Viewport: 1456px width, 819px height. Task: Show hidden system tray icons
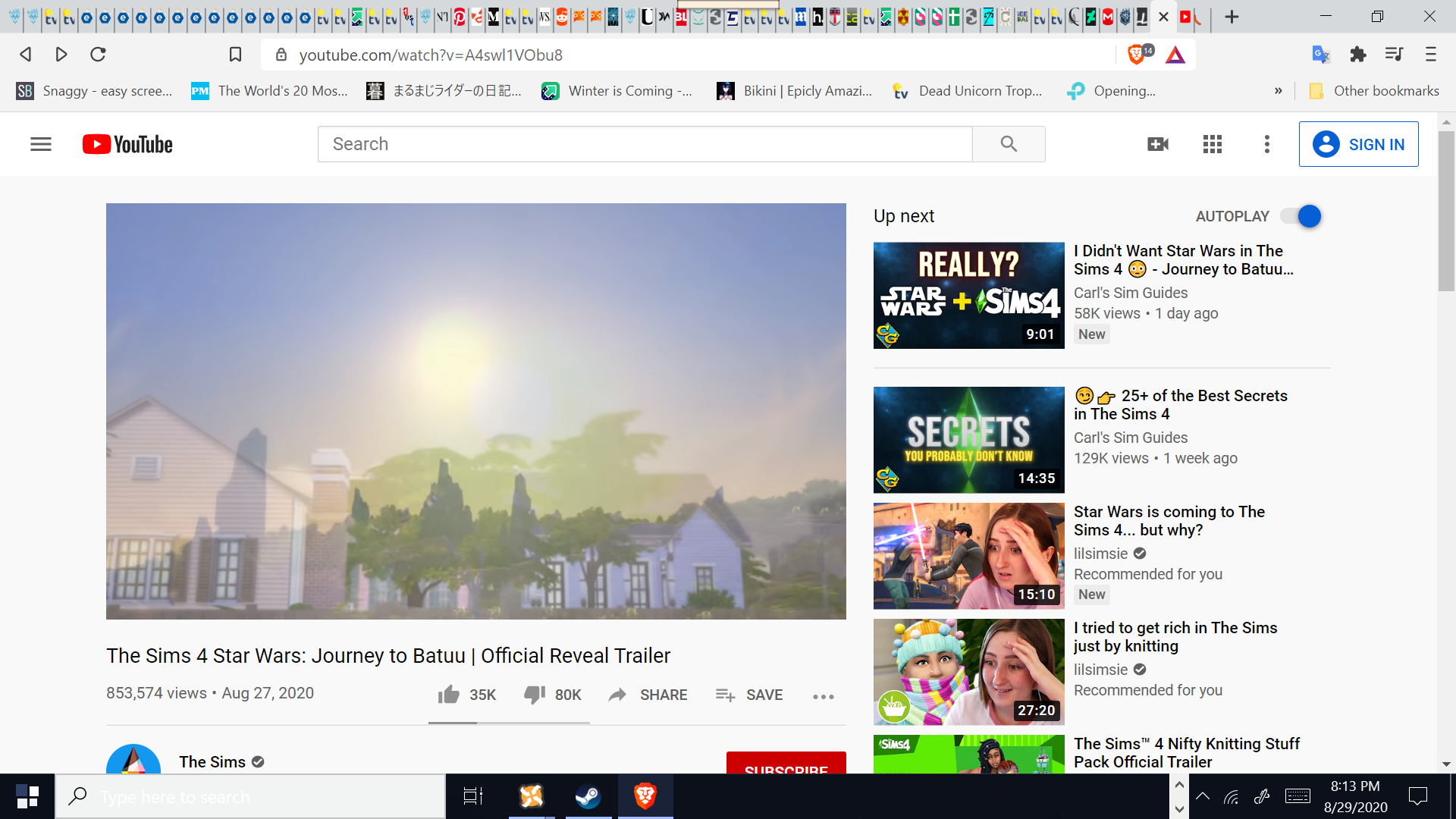[1203, 796]
